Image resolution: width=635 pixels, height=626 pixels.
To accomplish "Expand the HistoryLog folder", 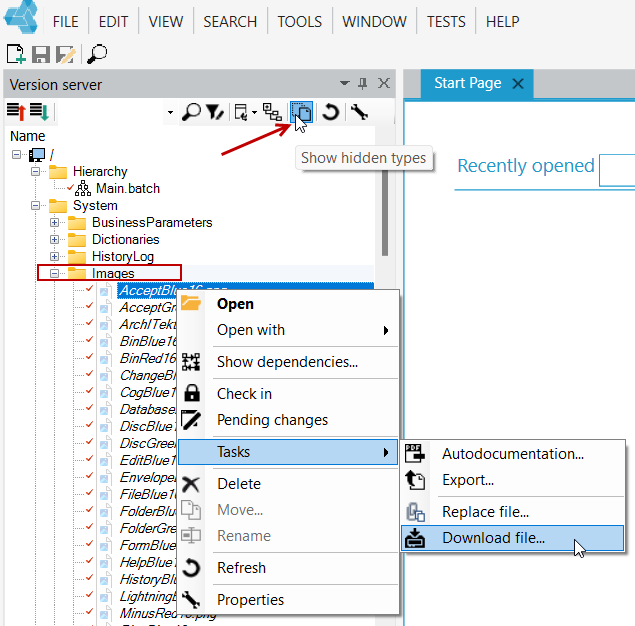I will click(x=54, y=256).
